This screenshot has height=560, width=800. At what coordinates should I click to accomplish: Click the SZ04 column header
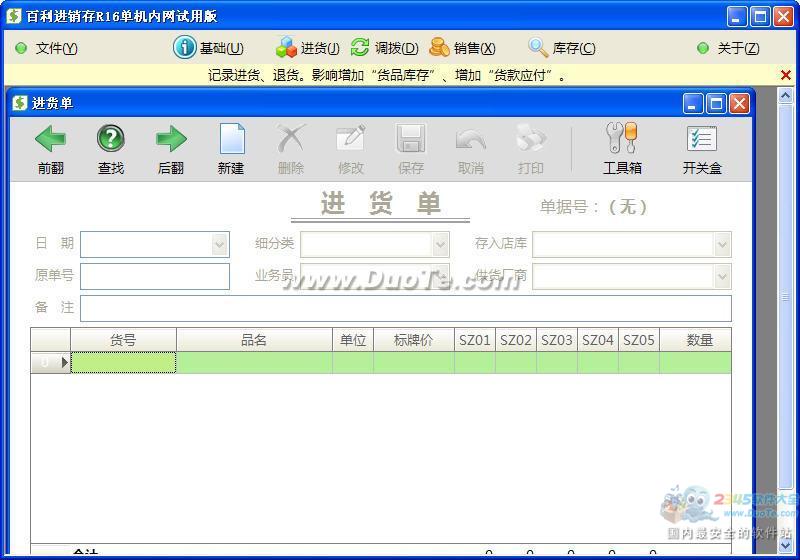(x=598, y=340)
